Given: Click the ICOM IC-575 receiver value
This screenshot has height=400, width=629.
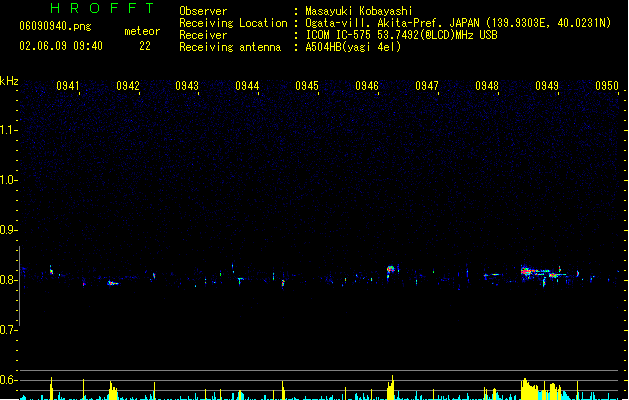Looking at the screenshot, I should (x=402, y=35).
